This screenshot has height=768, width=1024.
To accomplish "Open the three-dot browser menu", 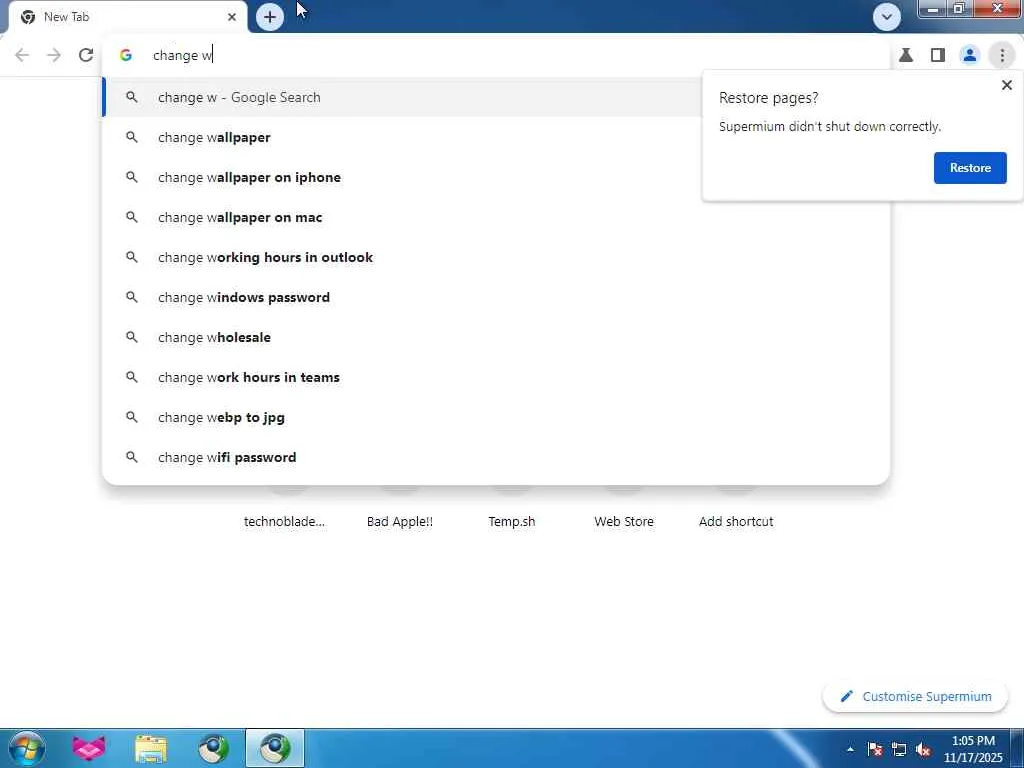I will point(1002,56).
